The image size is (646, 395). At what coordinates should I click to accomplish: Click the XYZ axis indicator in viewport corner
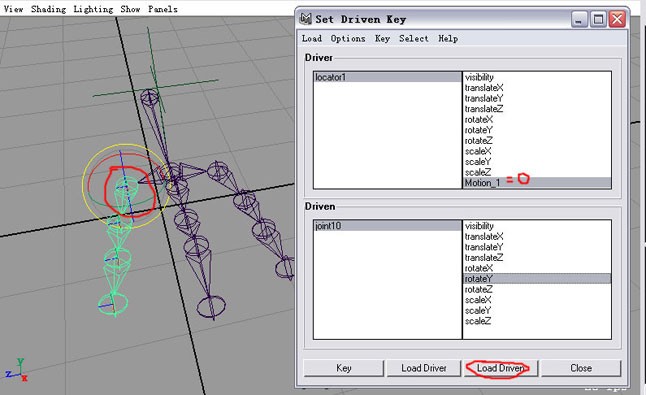point(17,370)
